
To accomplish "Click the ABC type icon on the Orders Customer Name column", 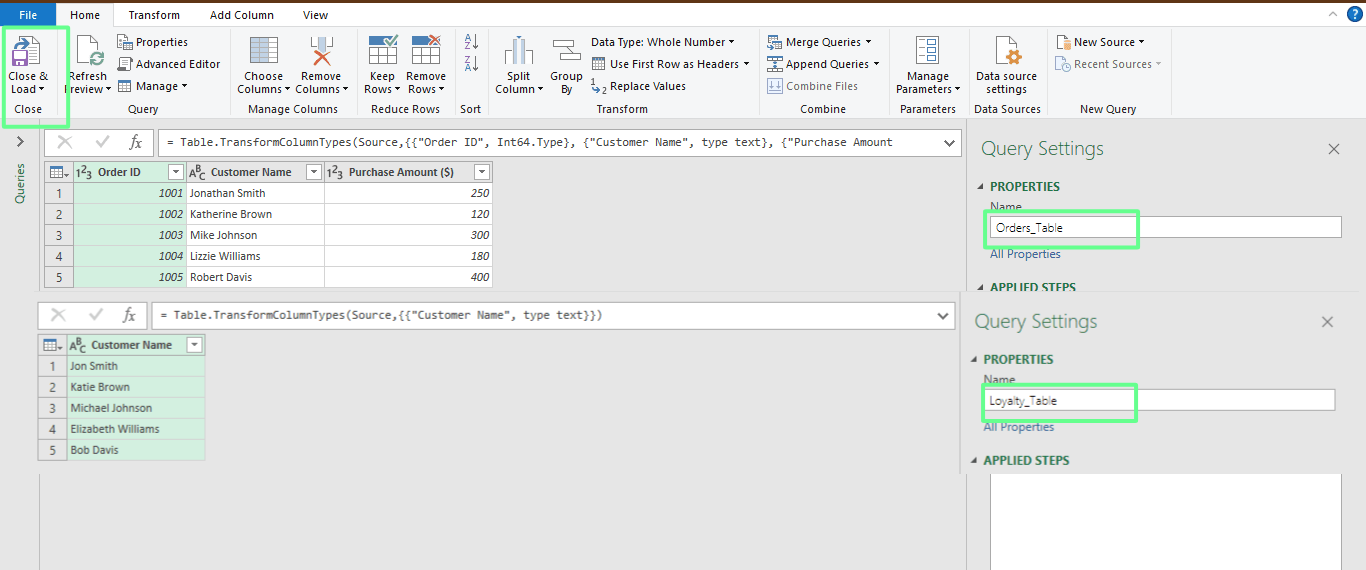I will (197, 172).
